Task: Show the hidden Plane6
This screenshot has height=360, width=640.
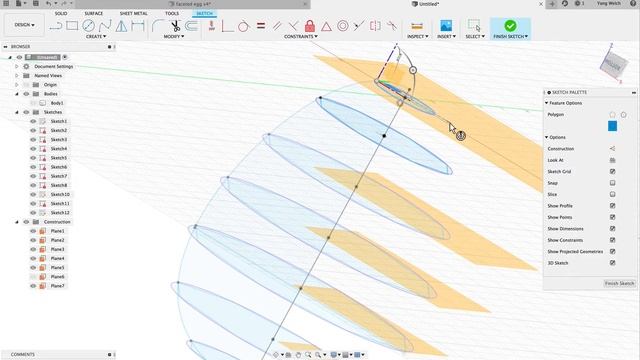Action: click(33, 277)
